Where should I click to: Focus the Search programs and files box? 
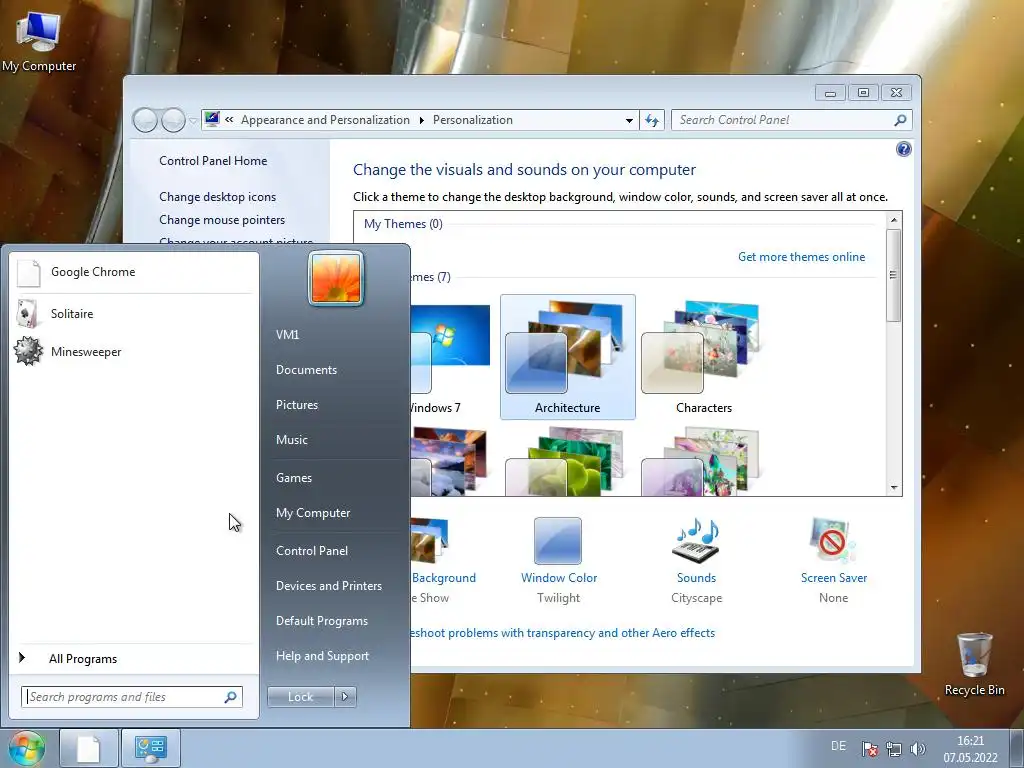click(x=132, y=697)
